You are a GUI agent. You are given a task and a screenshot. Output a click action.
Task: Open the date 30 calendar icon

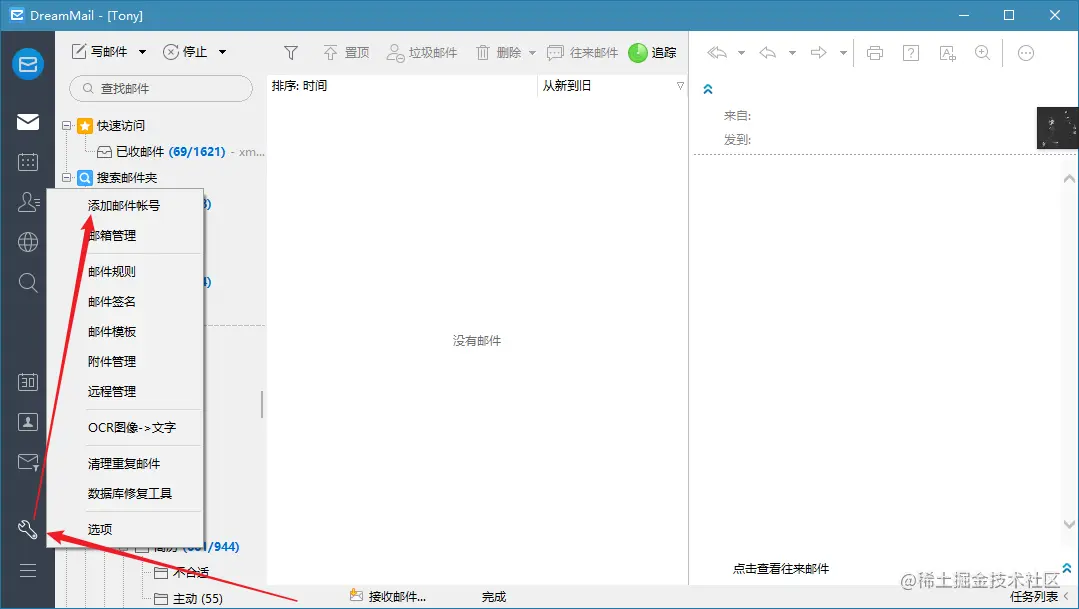coord(28,382)
